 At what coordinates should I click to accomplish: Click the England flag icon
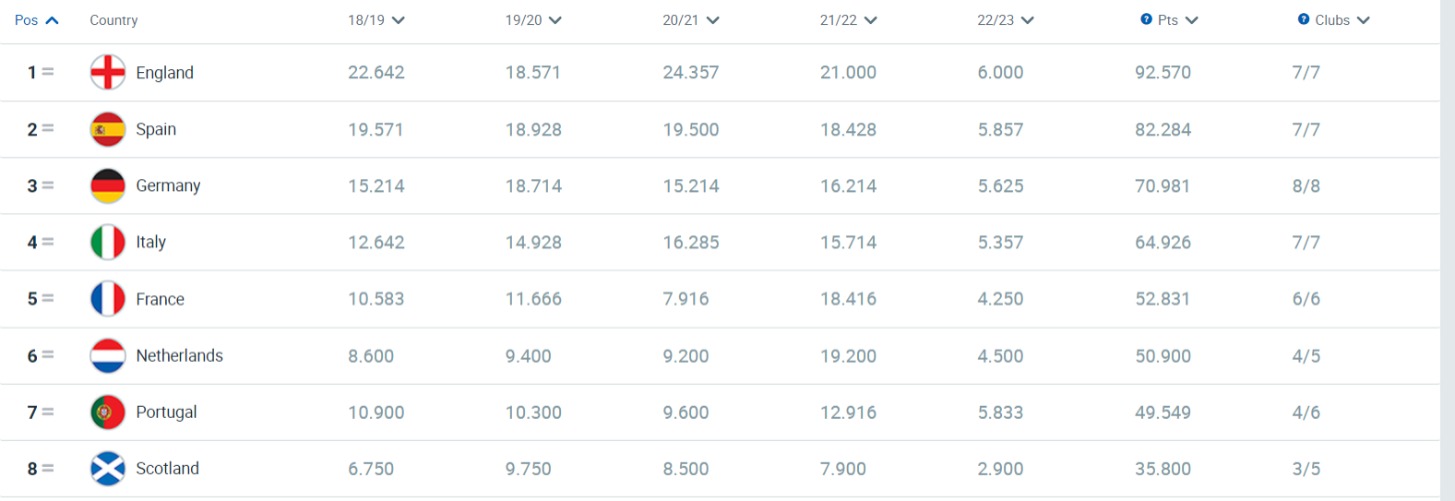pyautogui.click(x=107, y=72)
